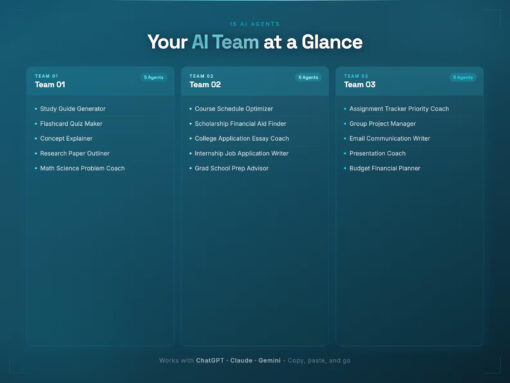The width and height of the screenshot is (510, 383).
Task: Click the 5 Agents badge on Team 03
Action: [463, 77]
